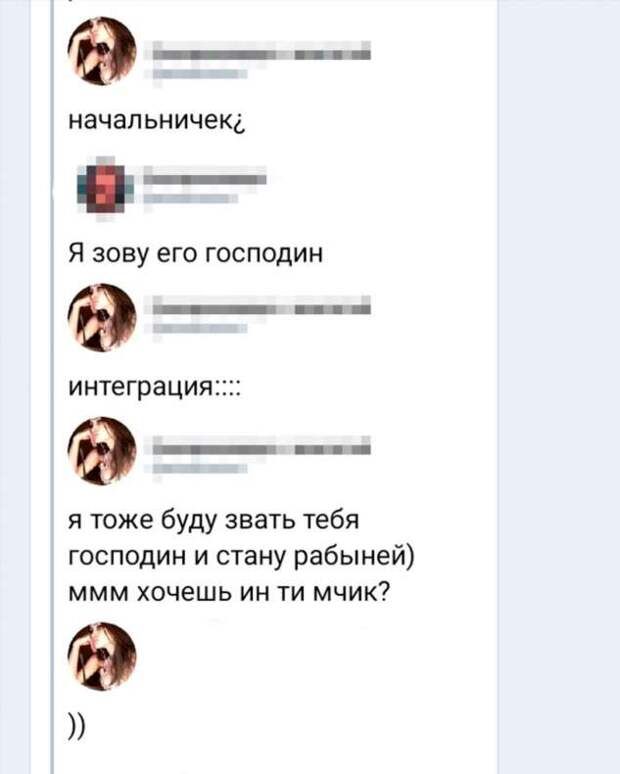Click the line "ммм хочешь ин ти мчик?"
The height and width of the screenshot is (774, 620).
tap(229, 592)
